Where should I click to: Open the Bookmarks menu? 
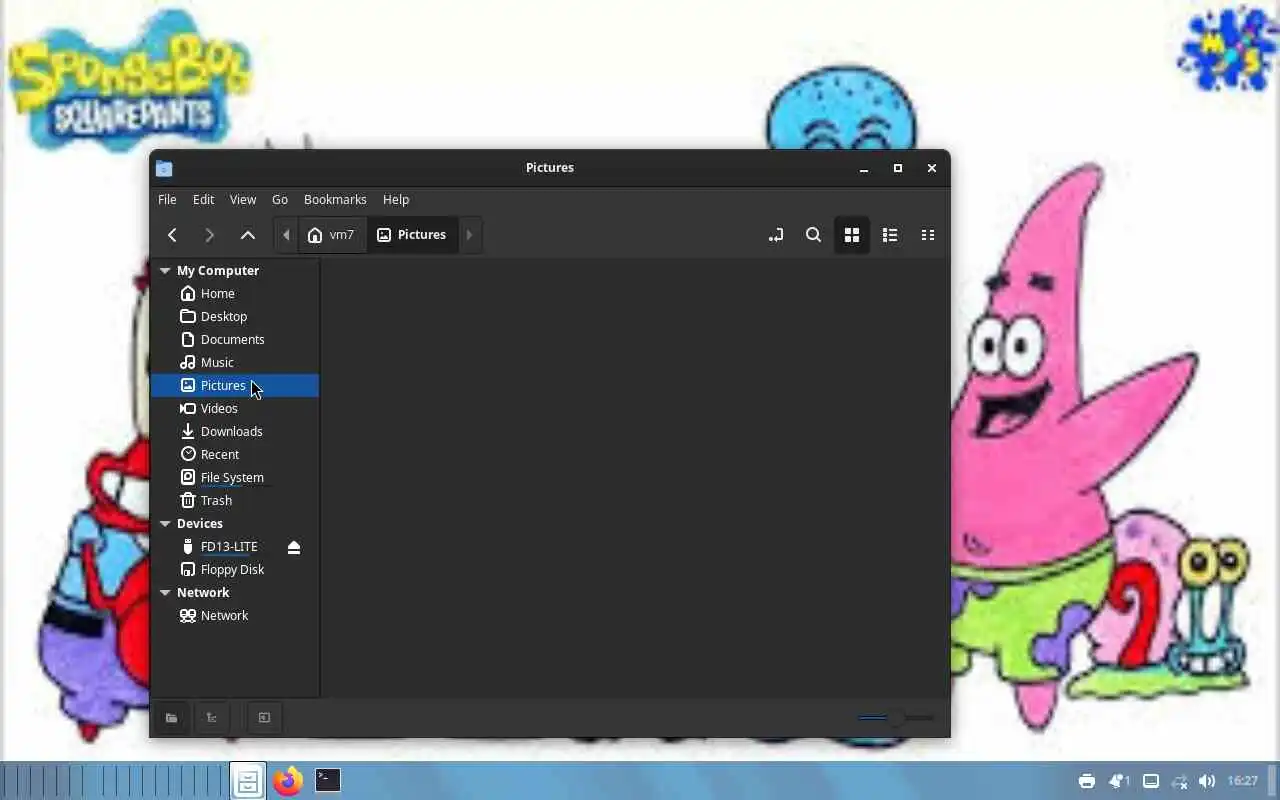click(335, 199)
